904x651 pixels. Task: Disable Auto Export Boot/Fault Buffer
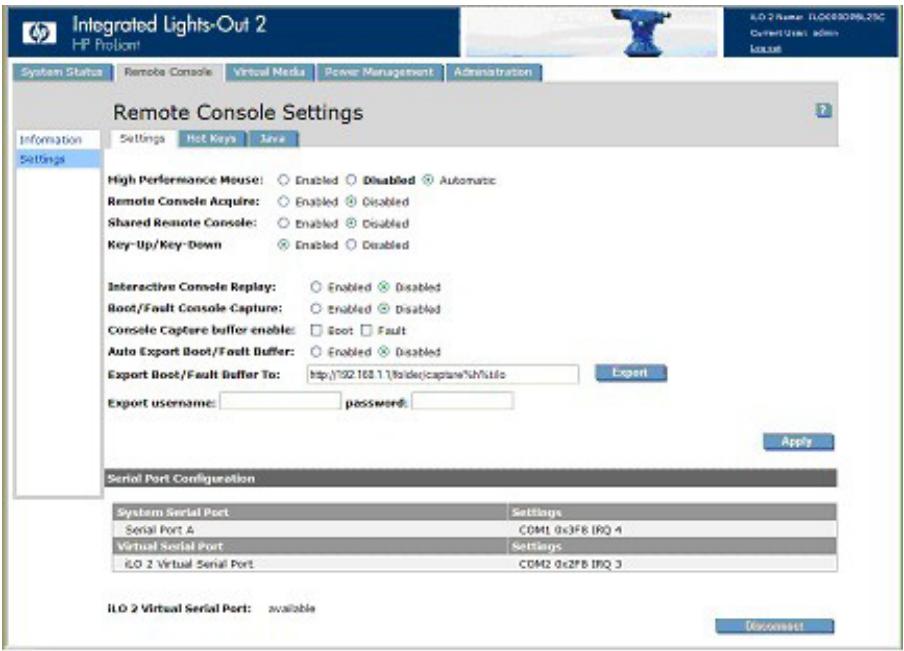tap(384, 351)
